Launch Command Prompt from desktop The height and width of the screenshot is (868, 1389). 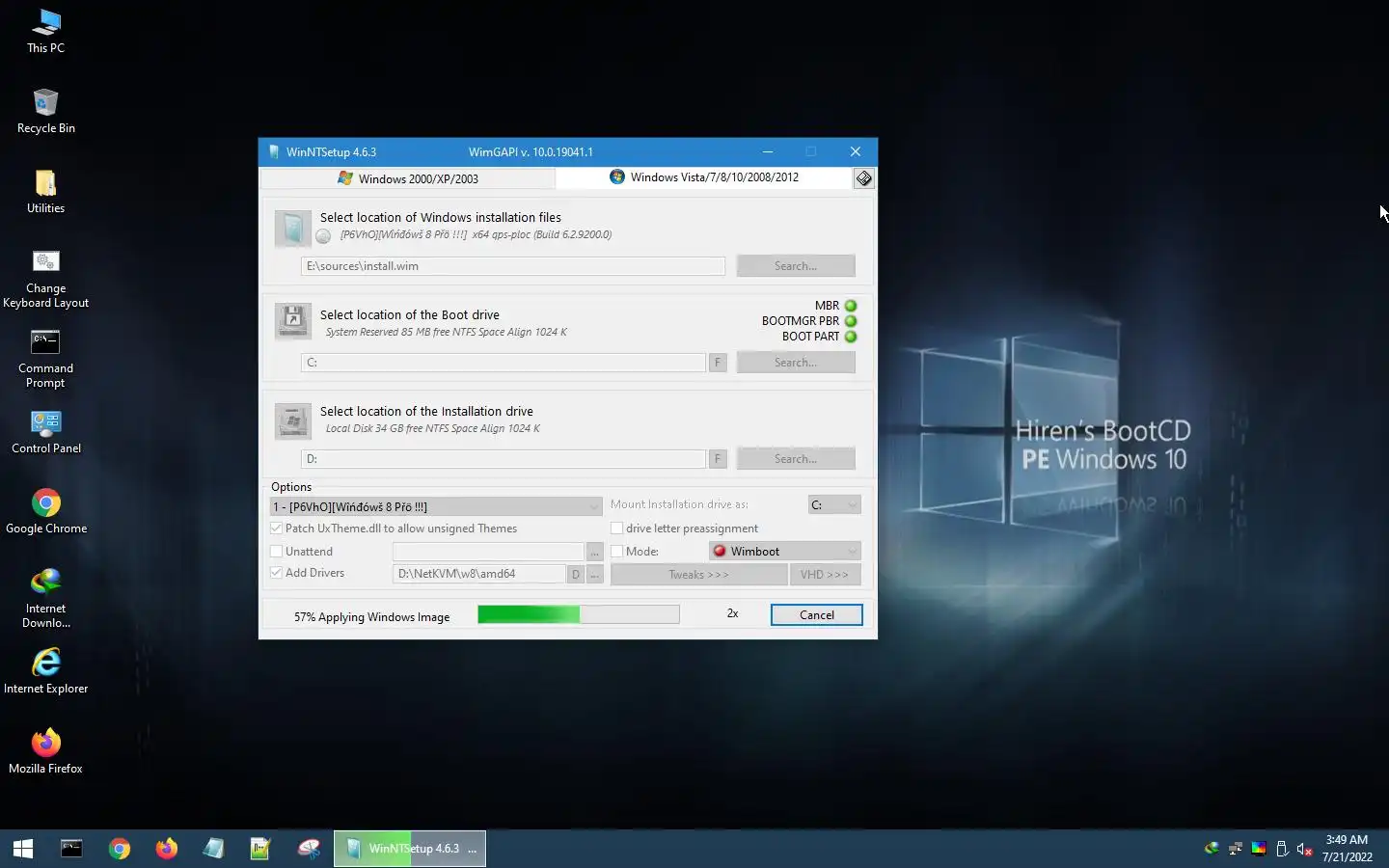(x=45, y=360)
